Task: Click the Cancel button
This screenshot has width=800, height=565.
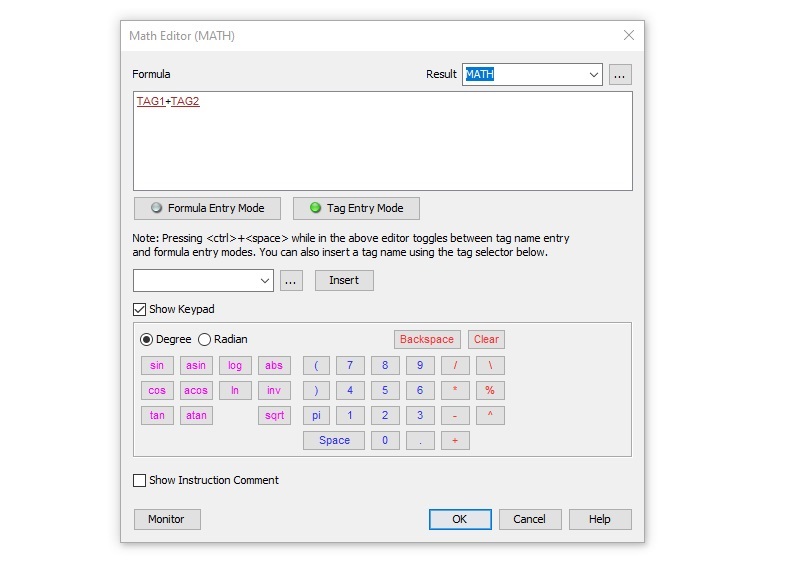Action: pyautogui.click(x=530, y=520)
